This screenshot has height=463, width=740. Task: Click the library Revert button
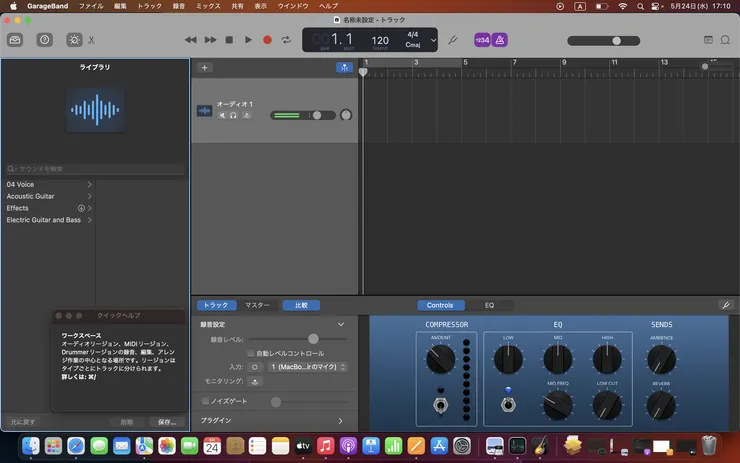pyautogui.click(x=23, y=422)
